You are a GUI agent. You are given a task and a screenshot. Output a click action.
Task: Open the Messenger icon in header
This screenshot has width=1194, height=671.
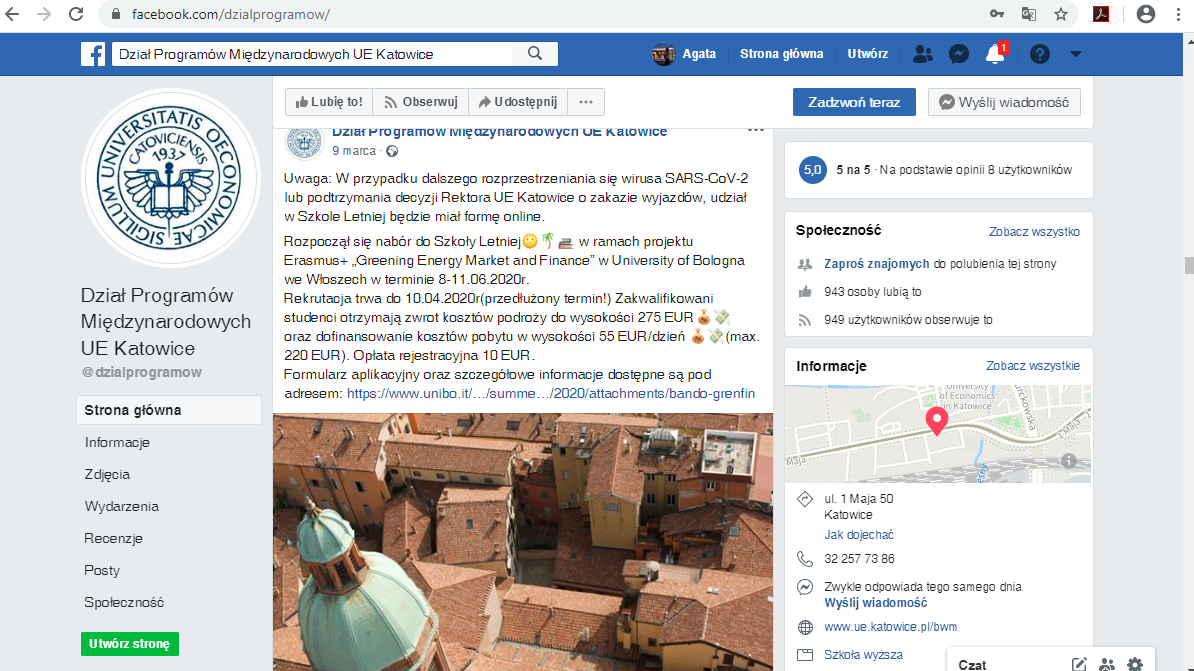(x=959, y=54)
